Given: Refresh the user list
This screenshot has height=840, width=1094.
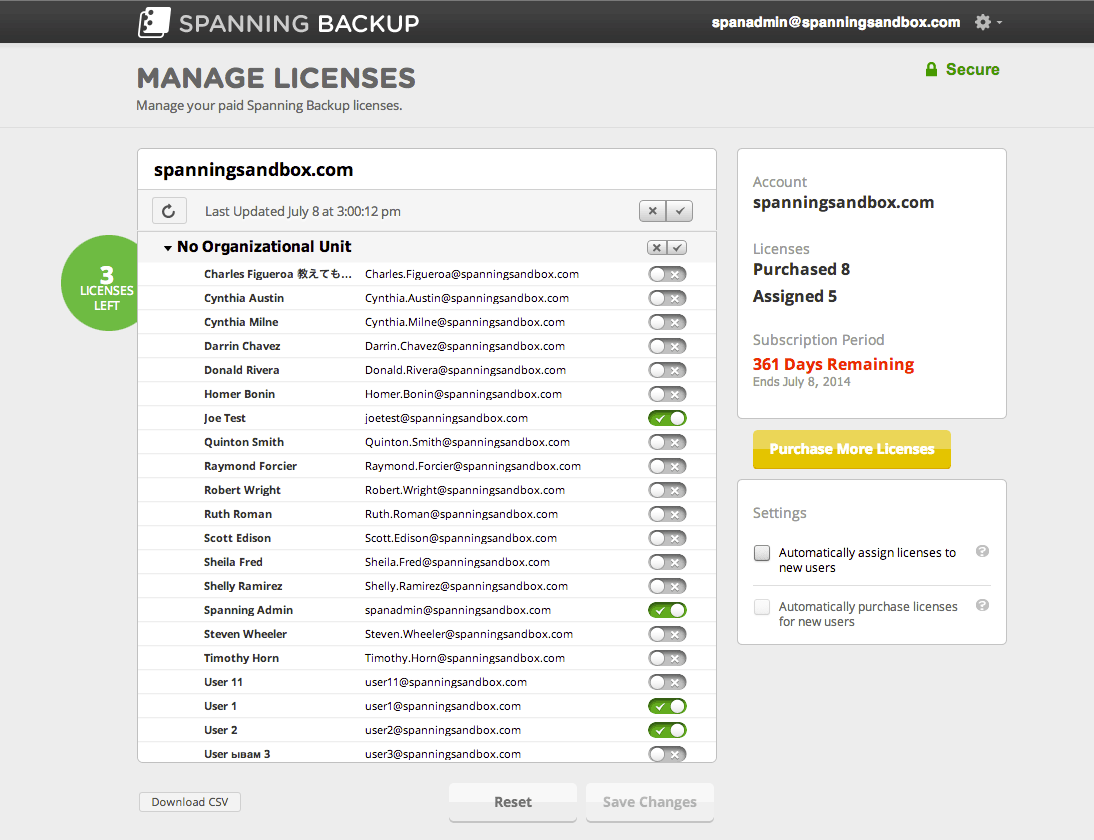Looking at the screenshot, I should [169, 211].
